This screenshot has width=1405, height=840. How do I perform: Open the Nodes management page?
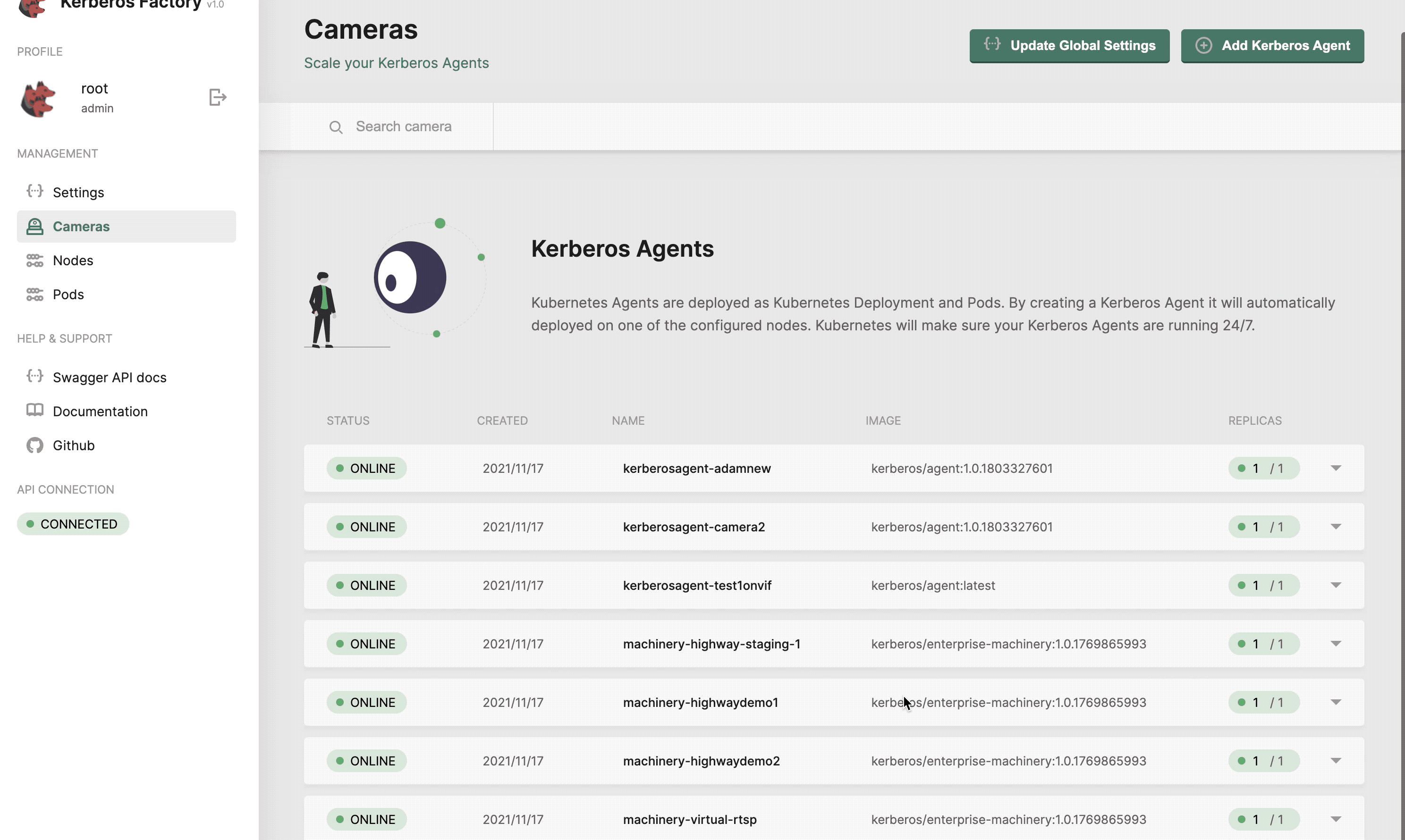[73, 260]
